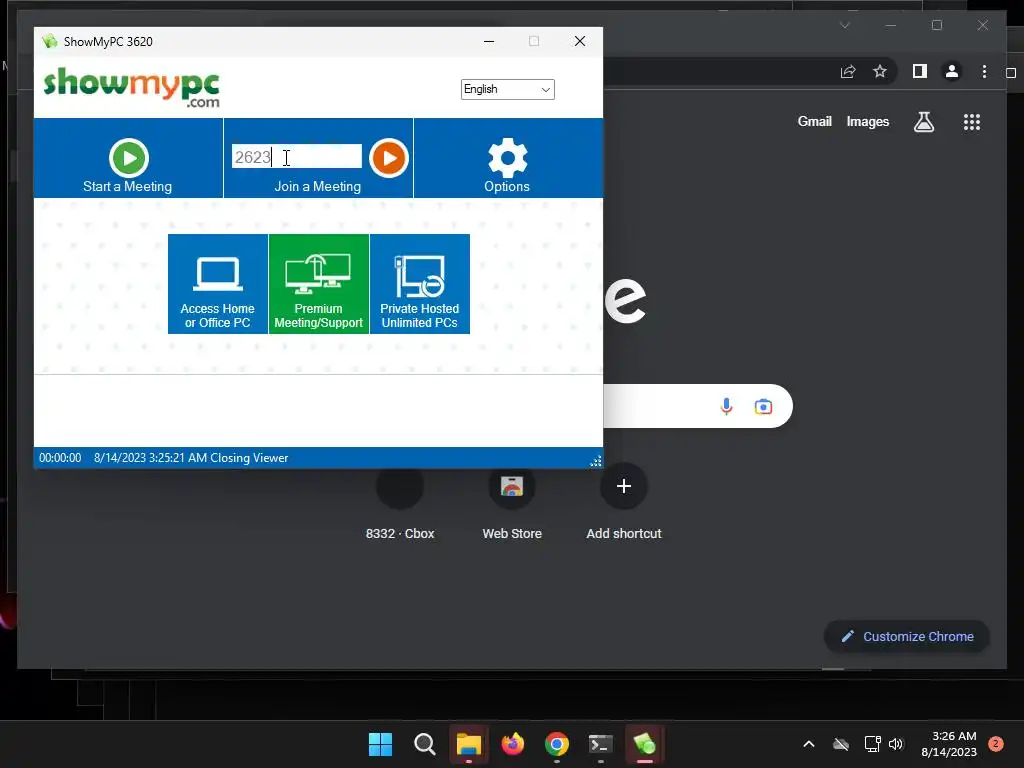The width and height of the screenshot is (1024, 768).
Task: Select Private Hosted Unlimited PCs tile
Action: click(420, 284)
